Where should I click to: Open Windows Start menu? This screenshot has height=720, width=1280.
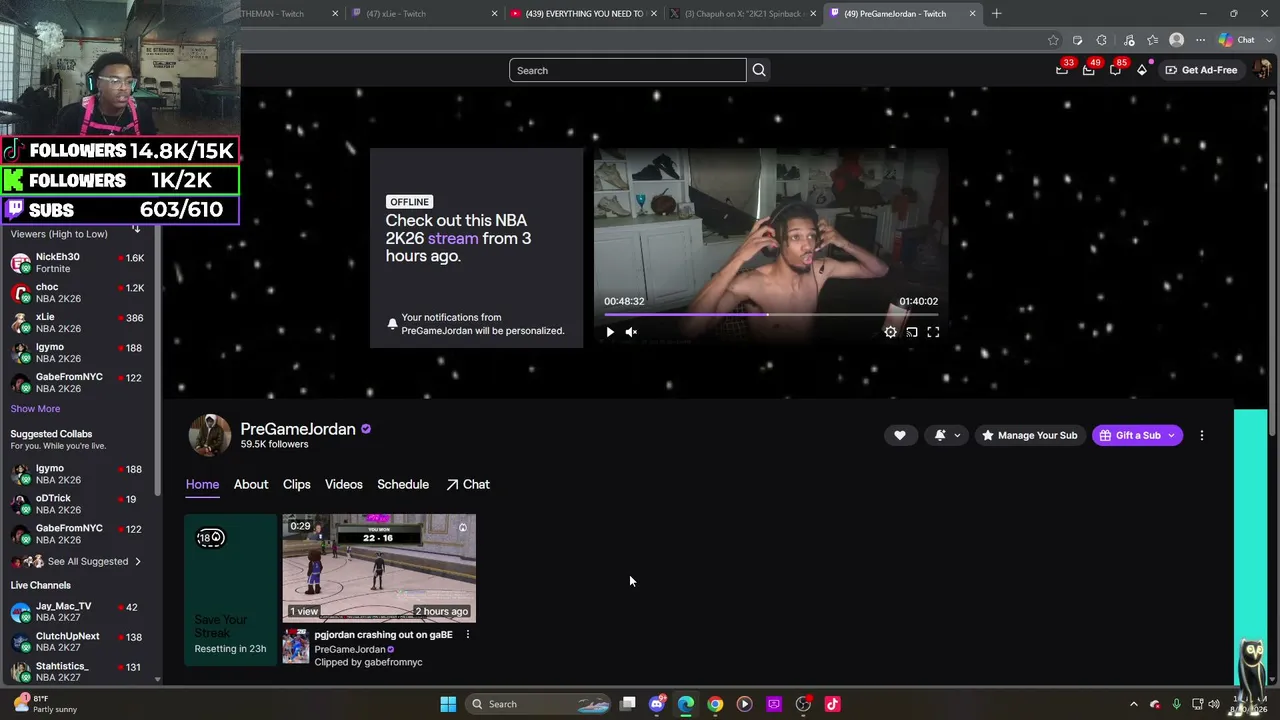[448, 704]
